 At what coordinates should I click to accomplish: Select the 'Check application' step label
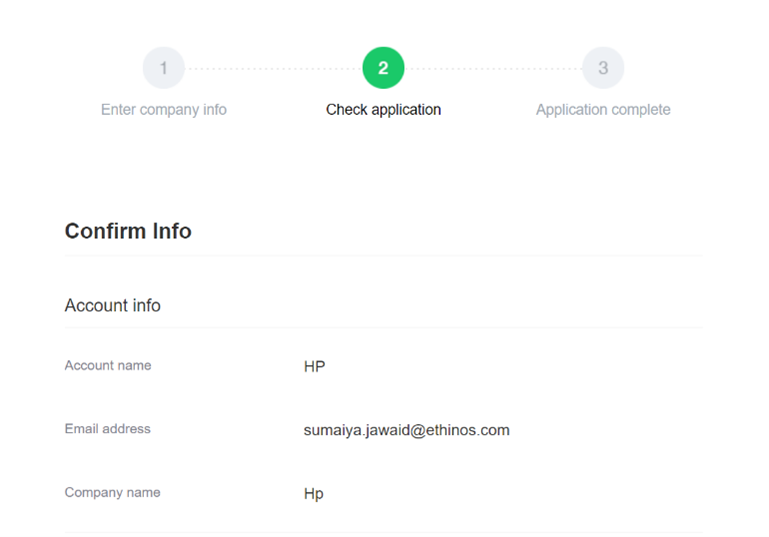tap(383, 110)
